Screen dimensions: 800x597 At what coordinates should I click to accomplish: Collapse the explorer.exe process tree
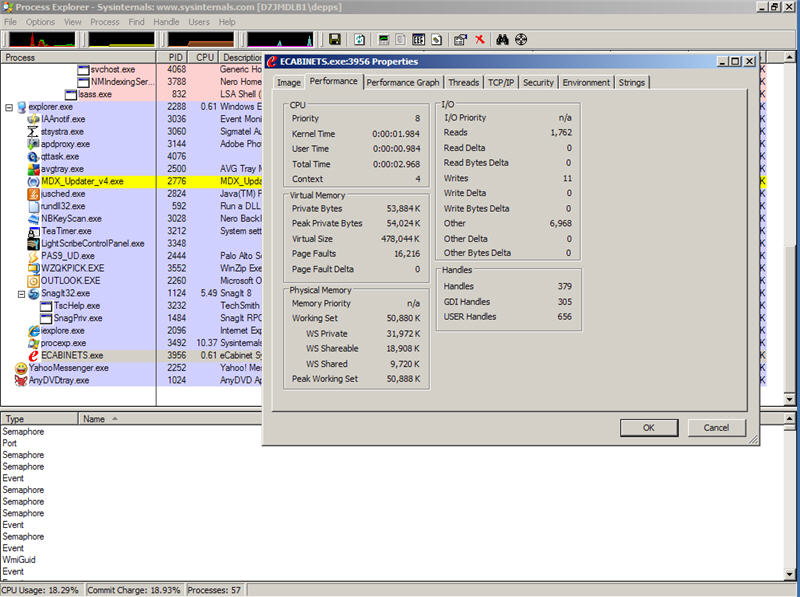tap(9, 107)
